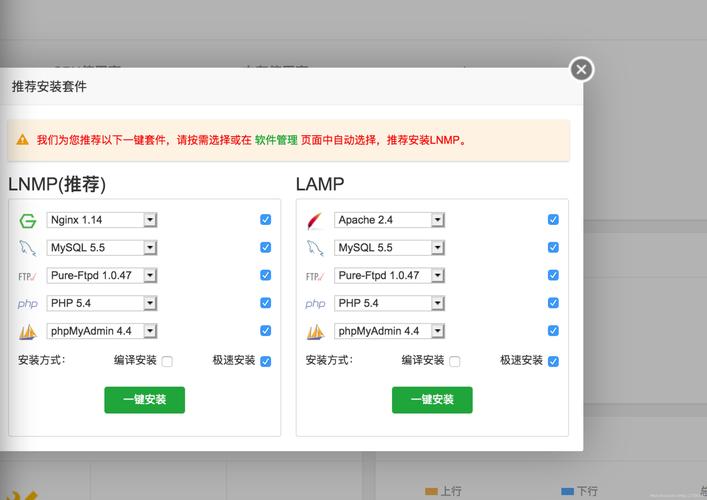Open LAMP Pure-Ftpd 1.0.47 dropdown
Image resolution: width=707 pixels, height=500 pixels.
point(389,275)
